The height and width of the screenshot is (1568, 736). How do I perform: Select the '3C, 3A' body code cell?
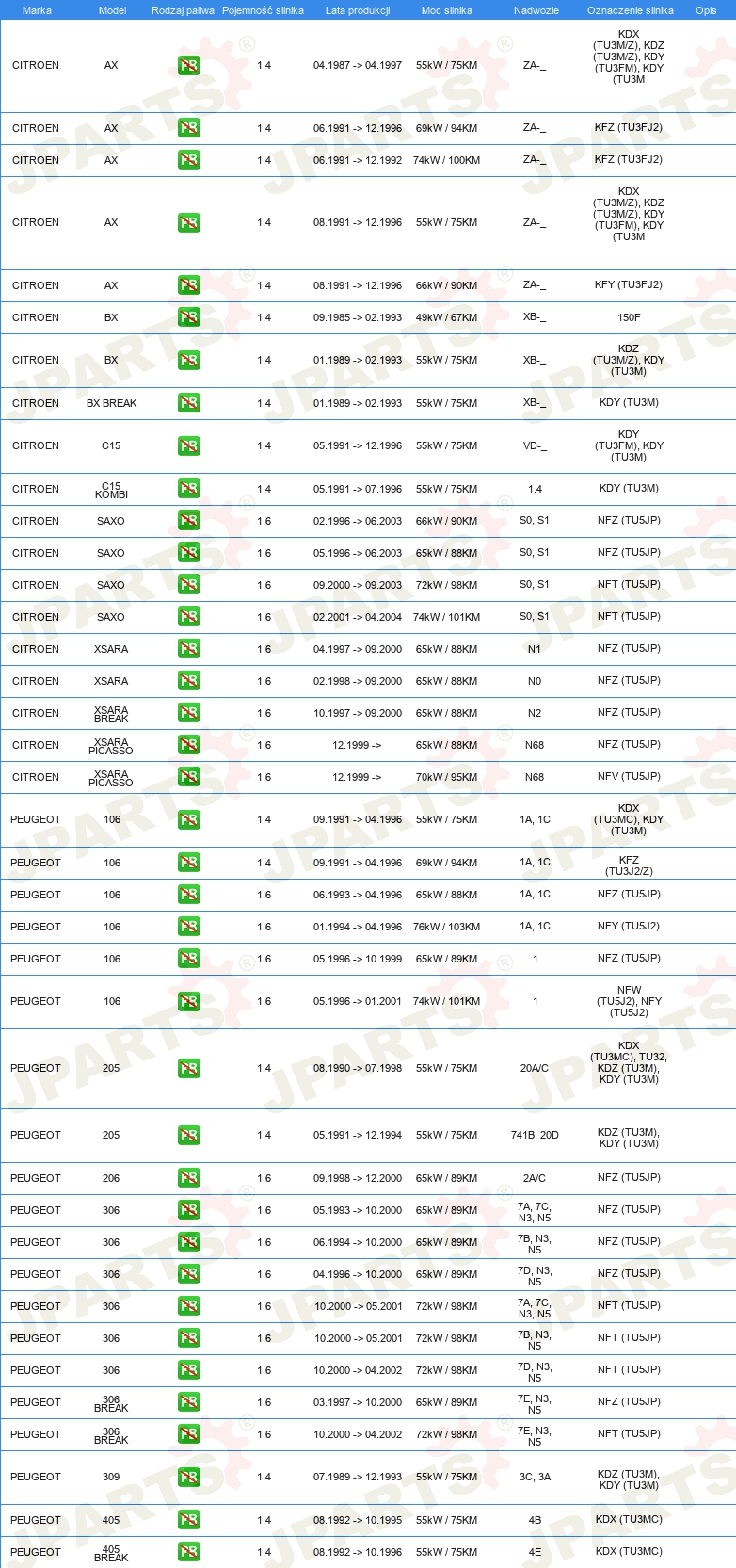[535, 1477]
